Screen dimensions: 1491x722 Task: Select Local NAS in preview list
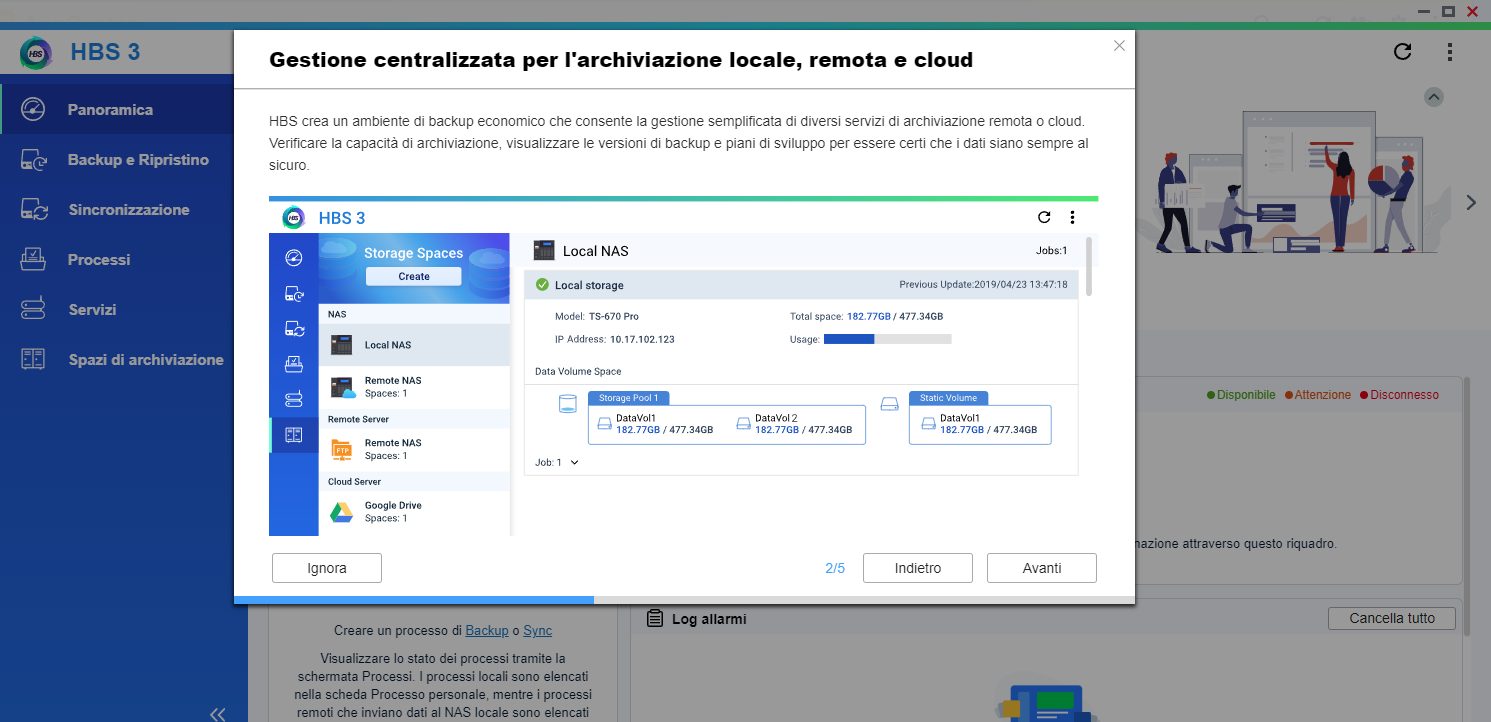tap(414, 345)
